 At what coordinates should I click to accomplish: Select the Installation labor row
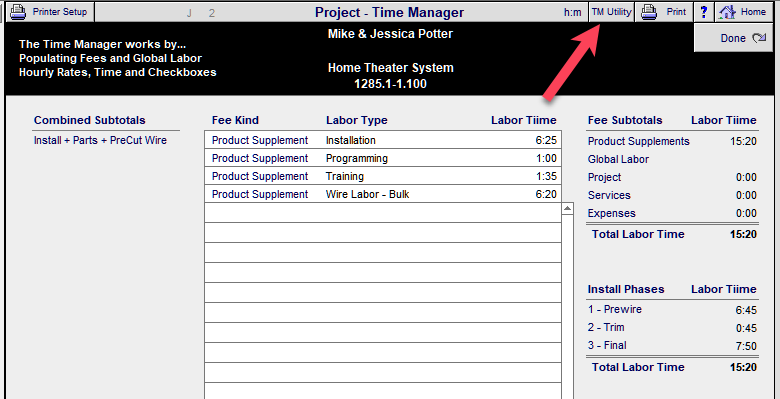click(383, 140)
